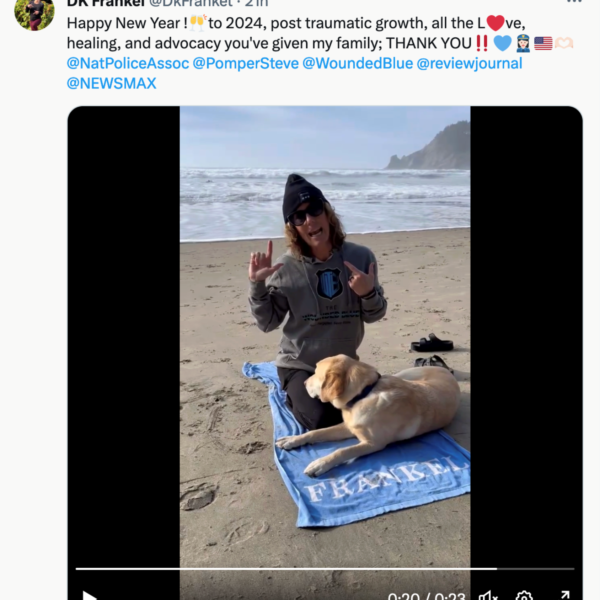The width and height of the screenshot is (600, 600).
Task: Open the @reviewjournal mention
Action: click(x=470, y=64)
